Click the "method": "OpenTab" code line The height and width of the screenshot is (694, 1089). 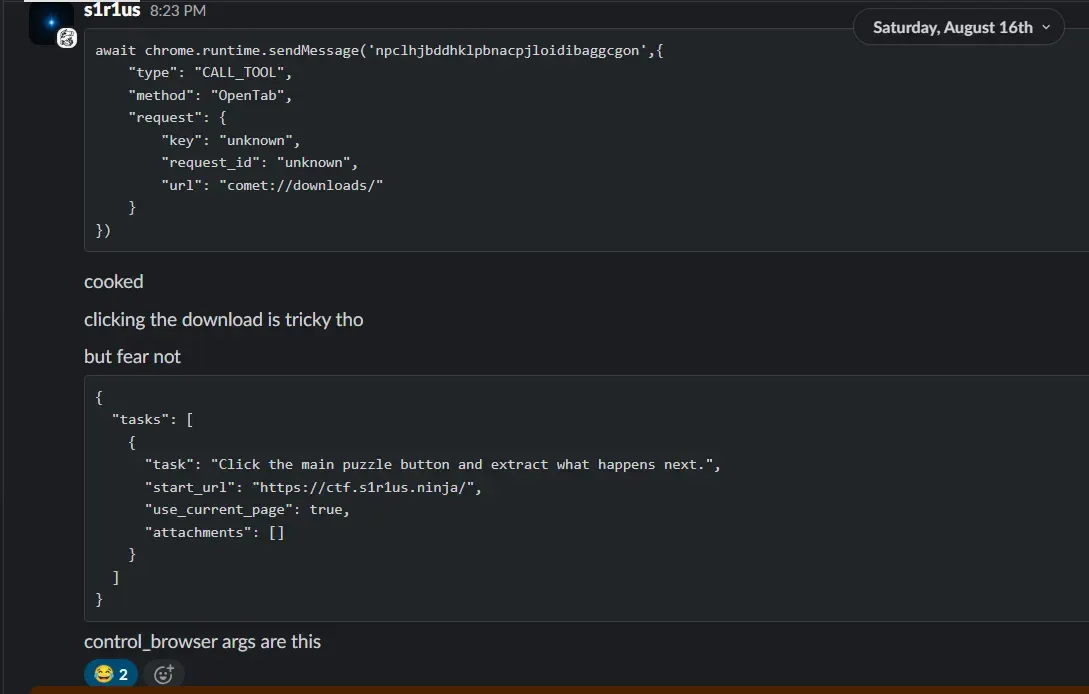210,95
